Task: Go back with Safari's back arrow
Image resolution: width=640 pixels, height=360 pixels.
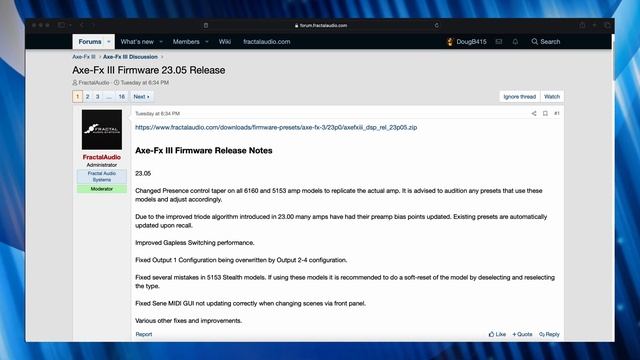Action: pos(82,25)
